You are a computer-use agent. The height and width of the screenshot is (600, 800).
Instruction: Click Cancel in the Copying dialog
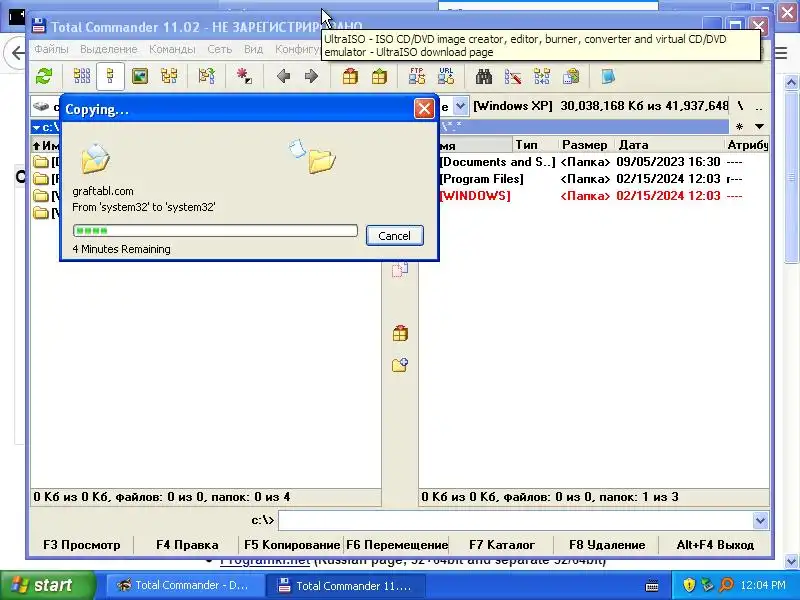coord(394,236)
